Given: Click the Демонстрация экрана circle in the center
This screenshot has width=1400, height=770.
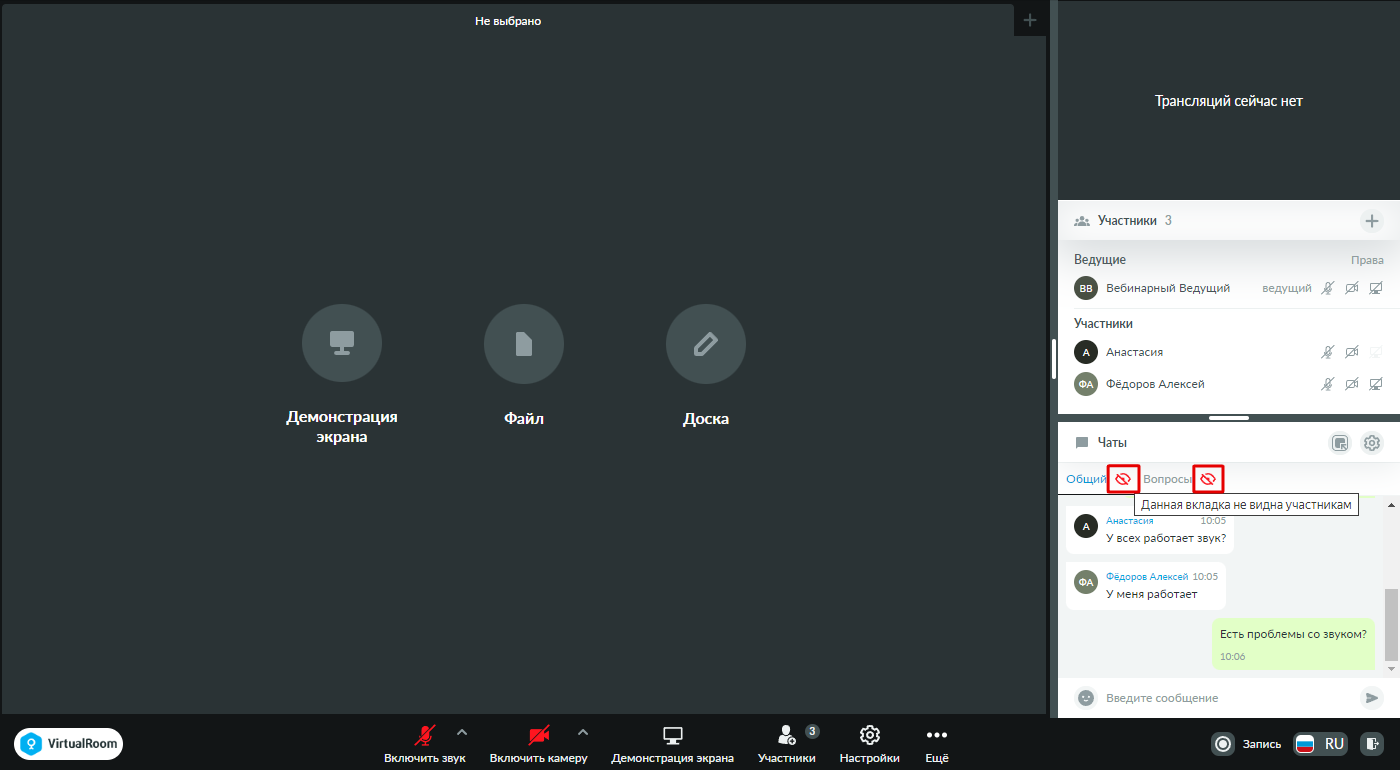Looking at the screenshot, I should click(342, 344).
